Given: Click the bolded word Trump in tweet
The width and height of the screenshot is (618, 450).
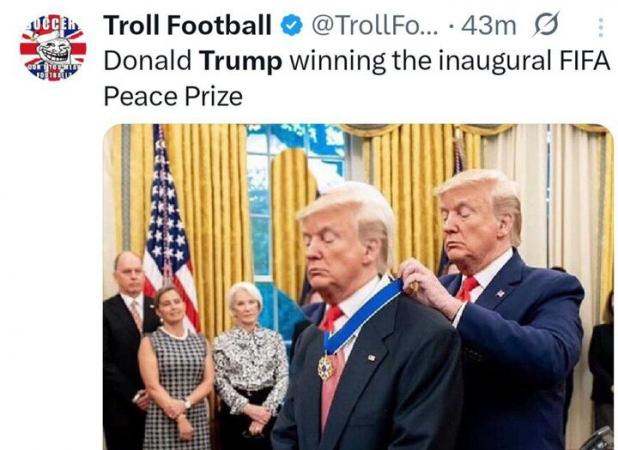Looking at the screenshot, I should (240, 61).
